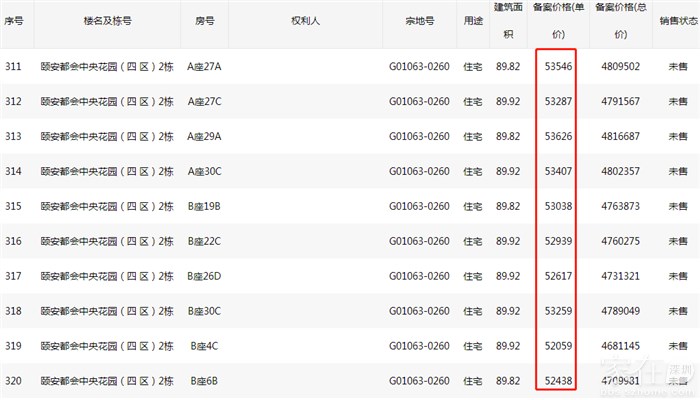This screenshot has height=400, width=700.
Task: Click the 楼名及栋号 column header
Action: (106, 20)
